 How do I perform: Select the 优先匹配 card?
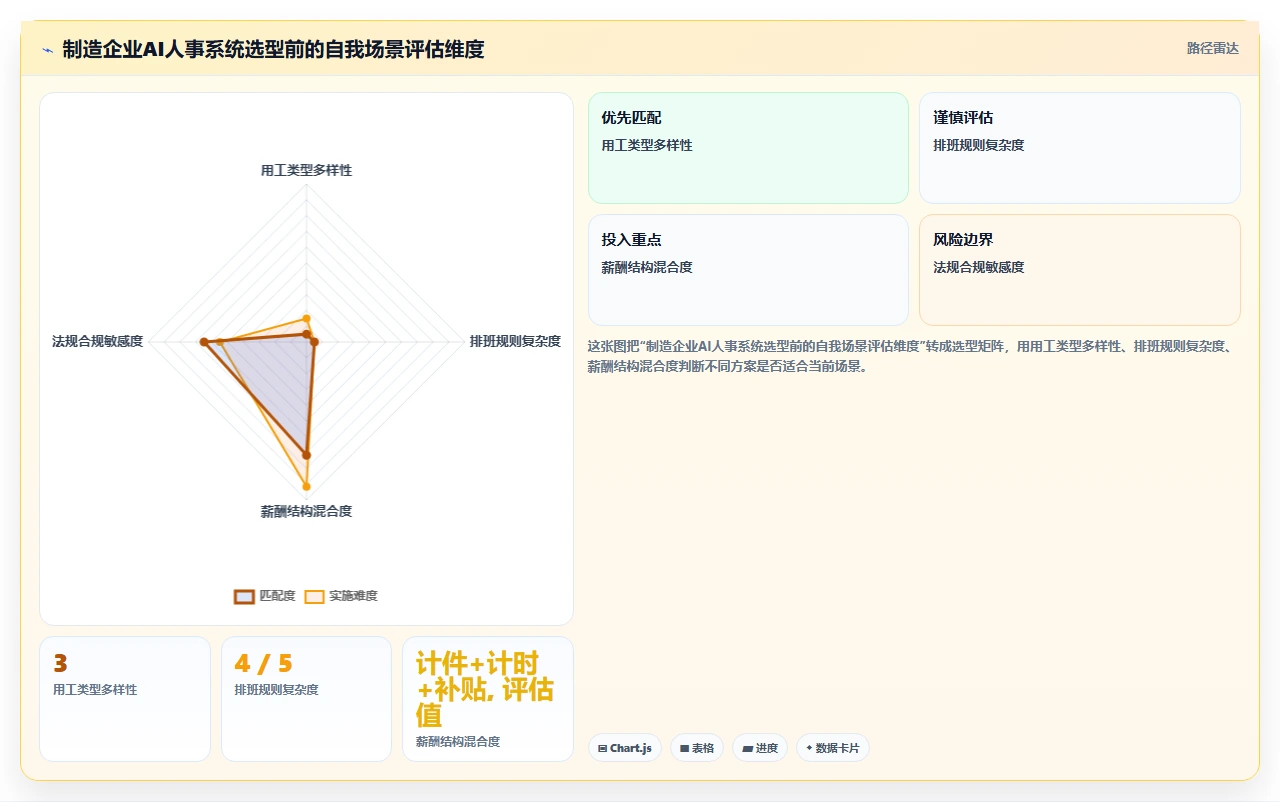748,148
